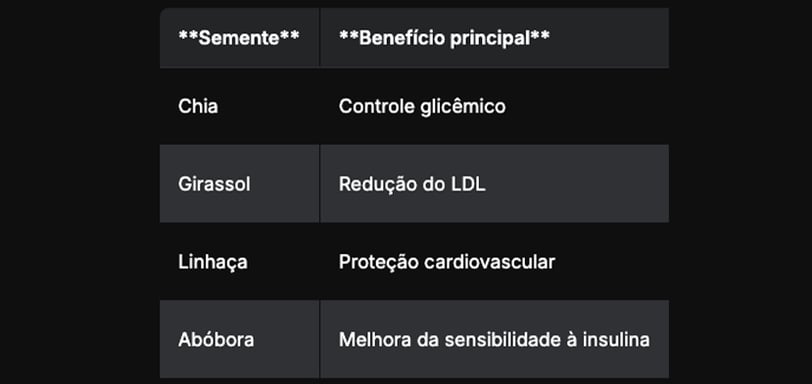Select the Abóbora cell
This screenshot has height=384, width=812.
click(240, 339)
